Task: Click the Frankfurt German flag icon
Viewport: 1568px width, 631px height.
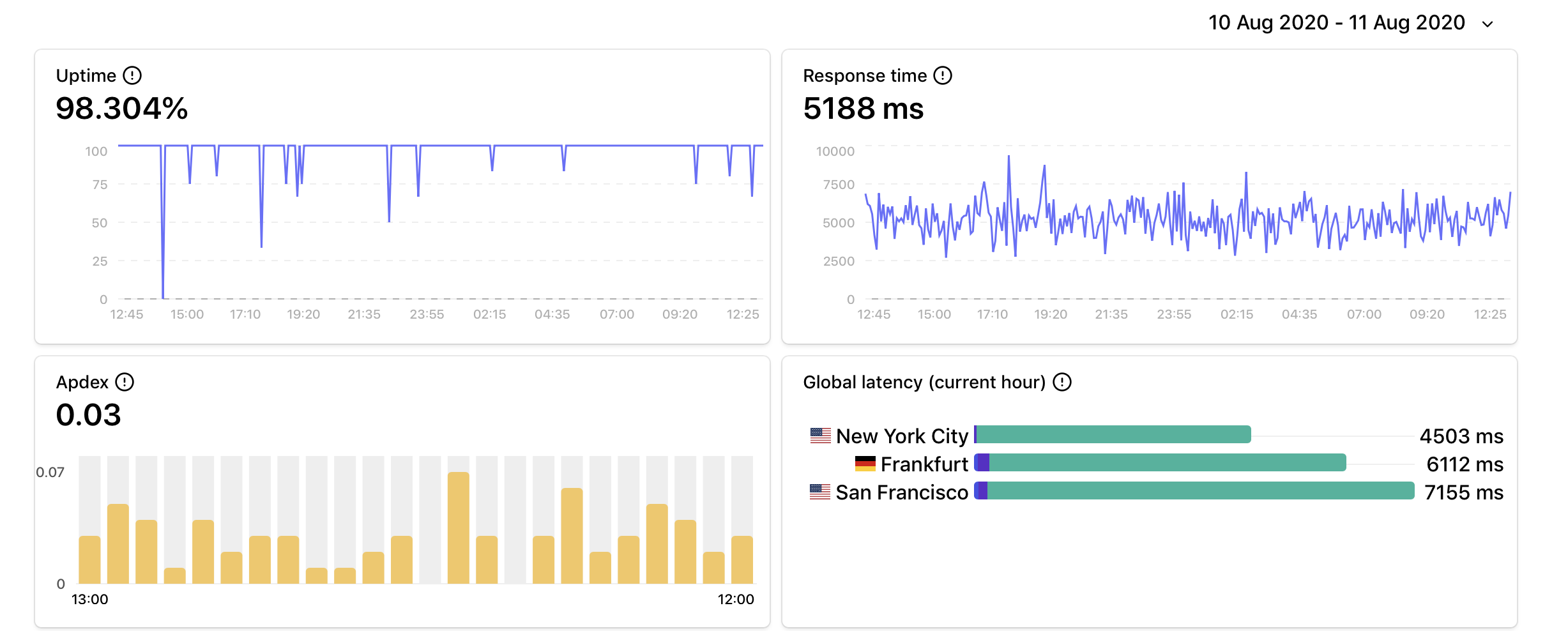Action: pyautogui.click(x=865, y=464)
